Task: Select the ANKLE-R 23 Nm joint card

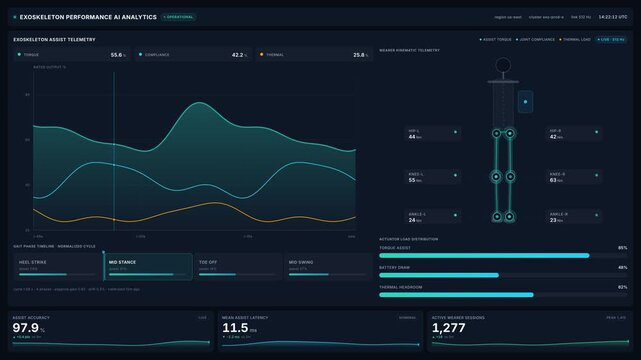Action: coord(574,217)
